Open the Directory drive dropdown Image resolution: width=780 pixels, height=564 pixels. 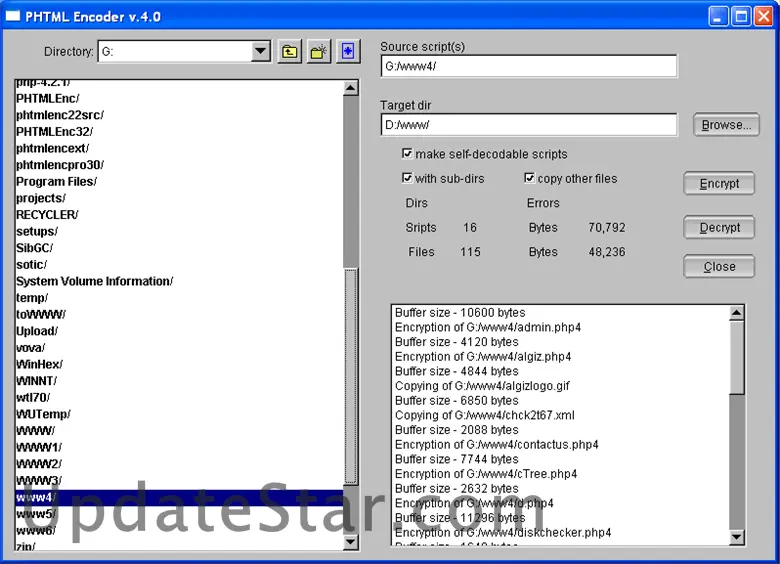click(260, 52)
